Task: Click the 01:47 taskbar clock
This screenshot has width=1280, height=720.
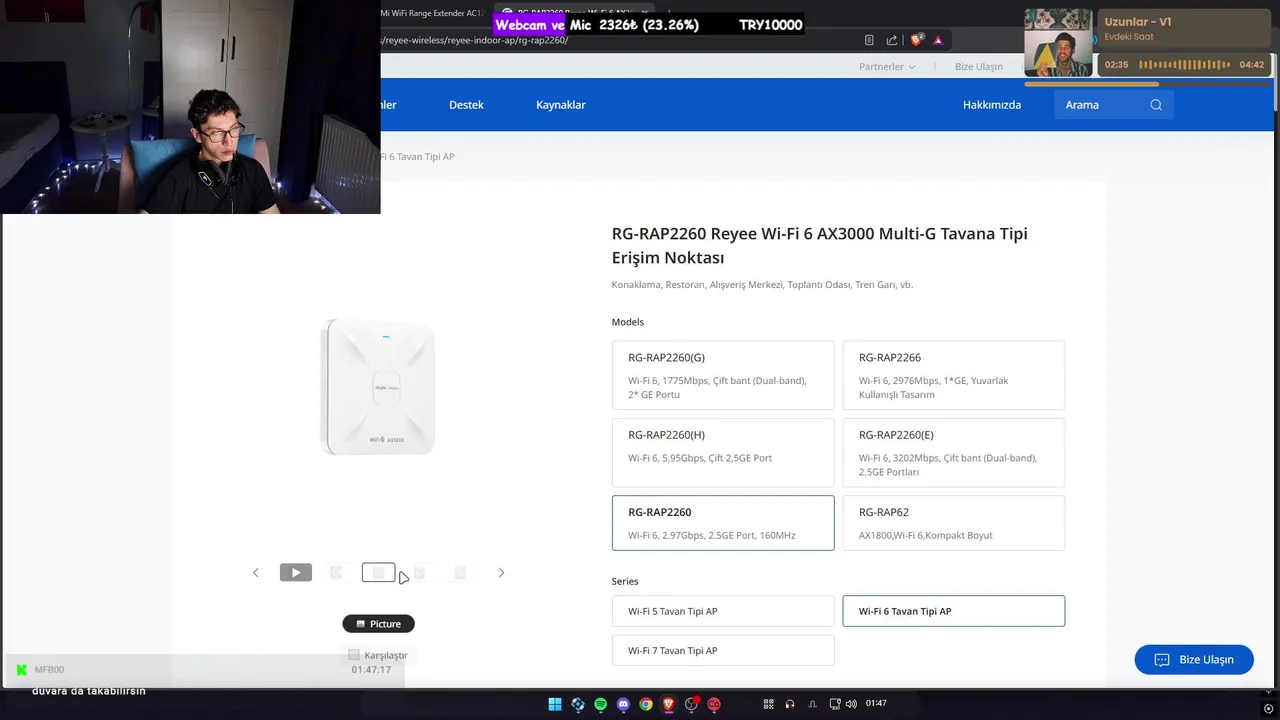Action: [876, 704]
